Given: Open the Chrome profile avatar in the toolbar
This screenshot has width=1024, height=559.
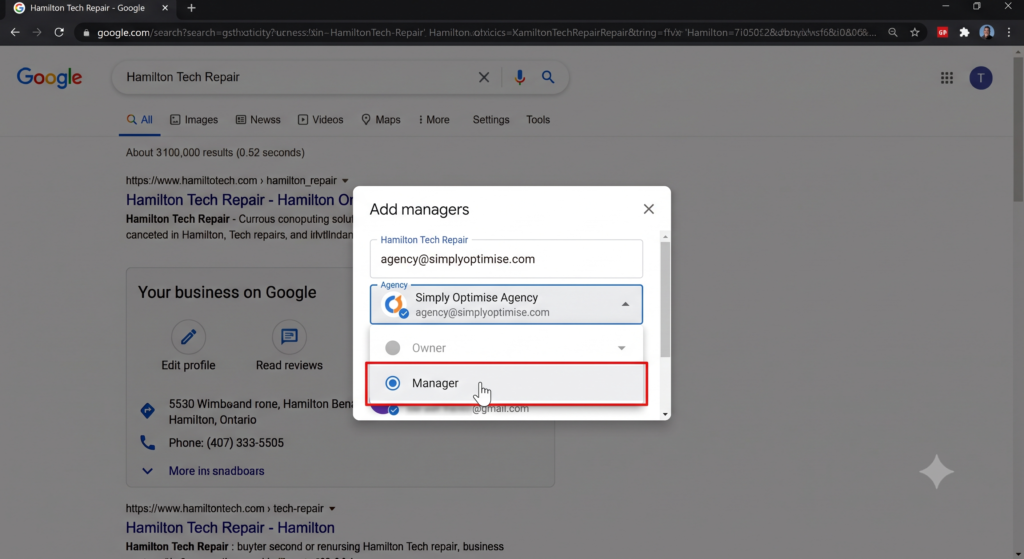Looking at the screenshot, I should (987, 32).
